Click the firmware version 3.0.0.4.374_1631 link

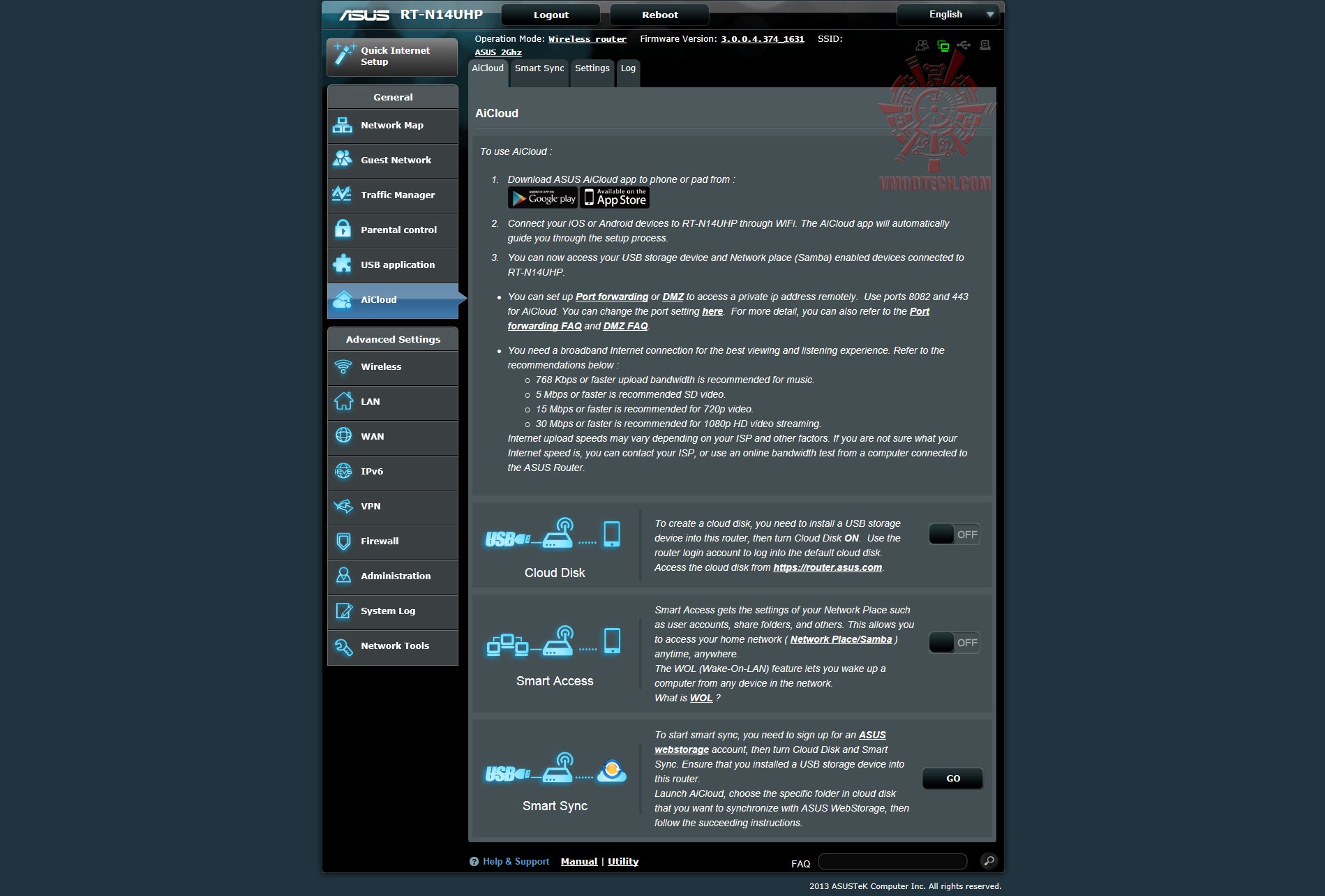[763, 39]
